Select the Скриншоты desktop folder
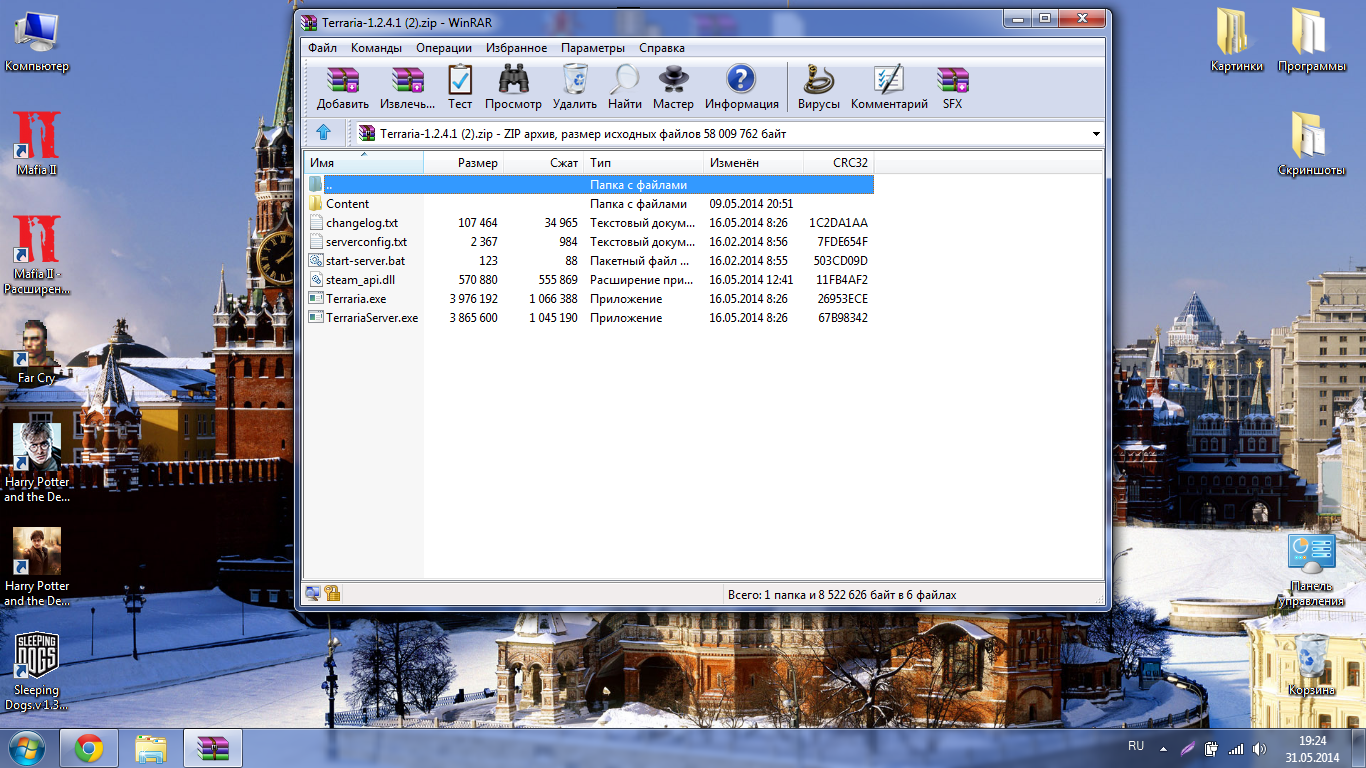The image size is (1366, 768). 1311,144
